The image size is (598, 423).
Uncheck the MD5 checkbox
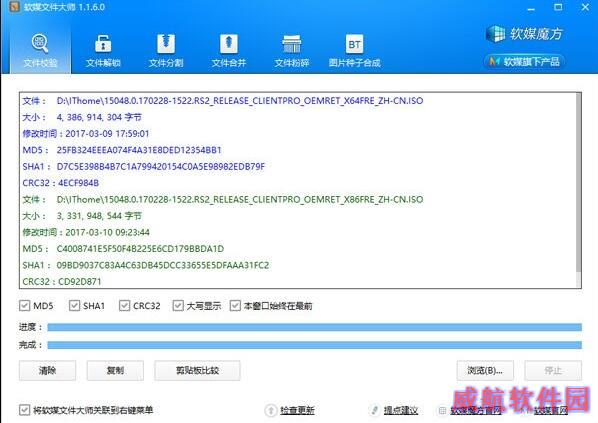point(24,306)
